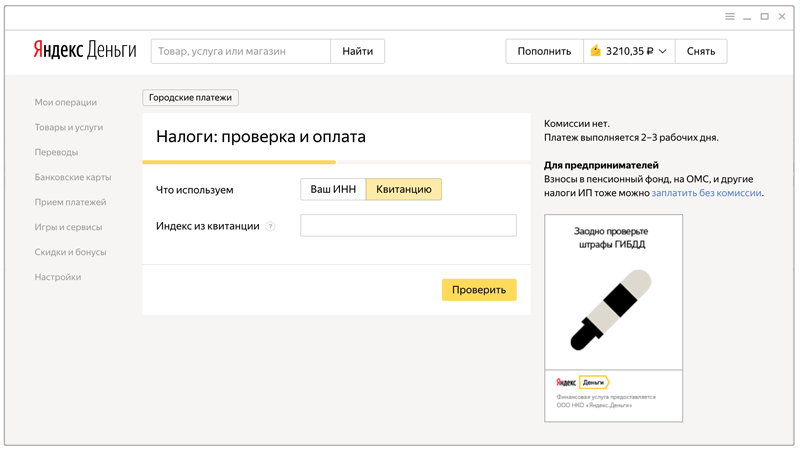
Task: Go to Товары и услуги
Action: [x=69, y=127]
